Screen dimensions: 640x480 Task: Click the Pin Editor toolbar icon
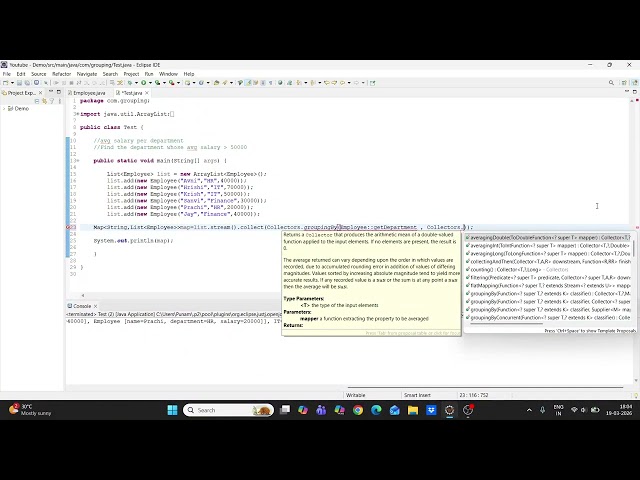(x=372, y=83)
